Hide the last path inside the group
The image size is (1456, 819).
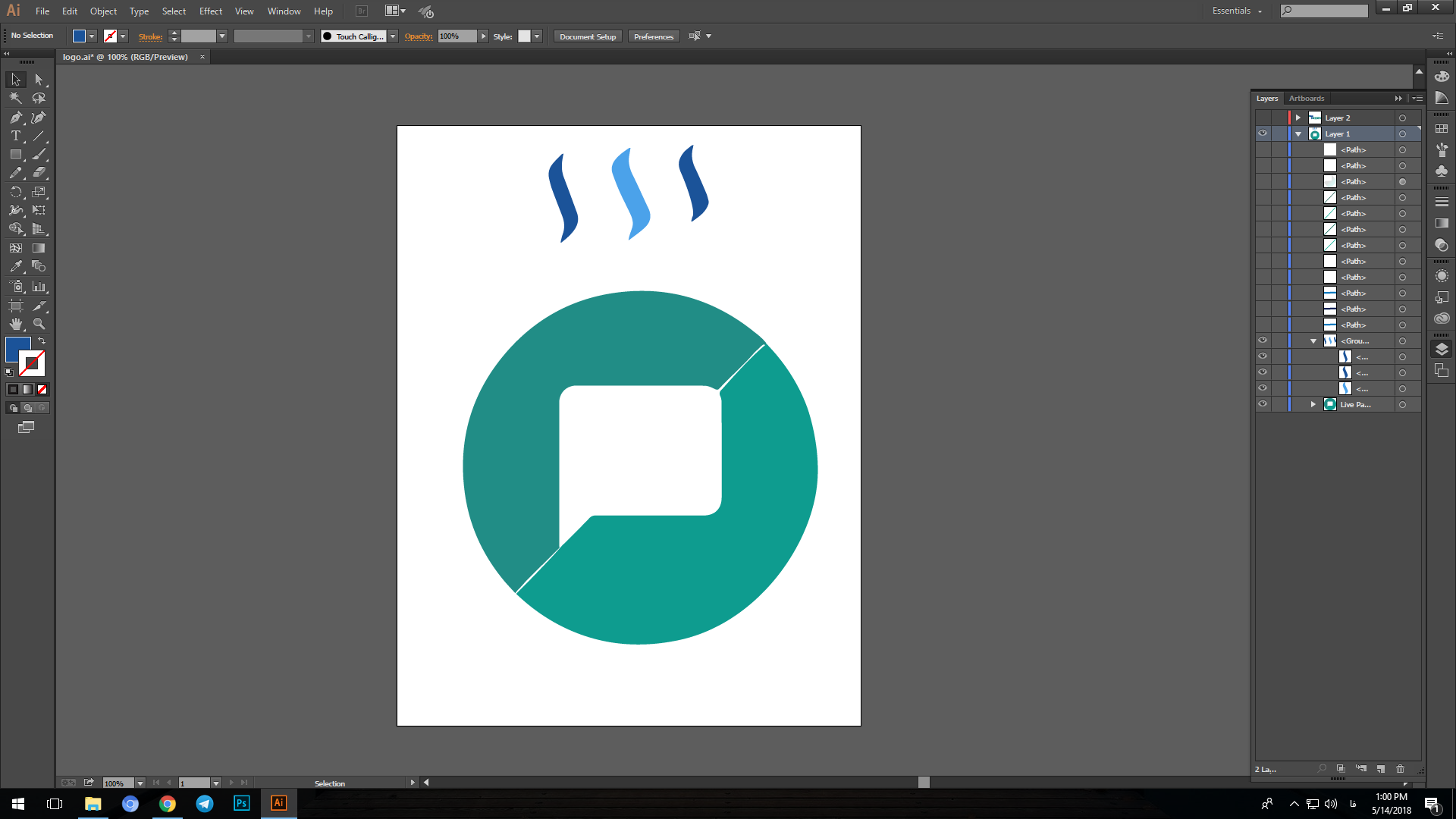(x=1263, y=388)
